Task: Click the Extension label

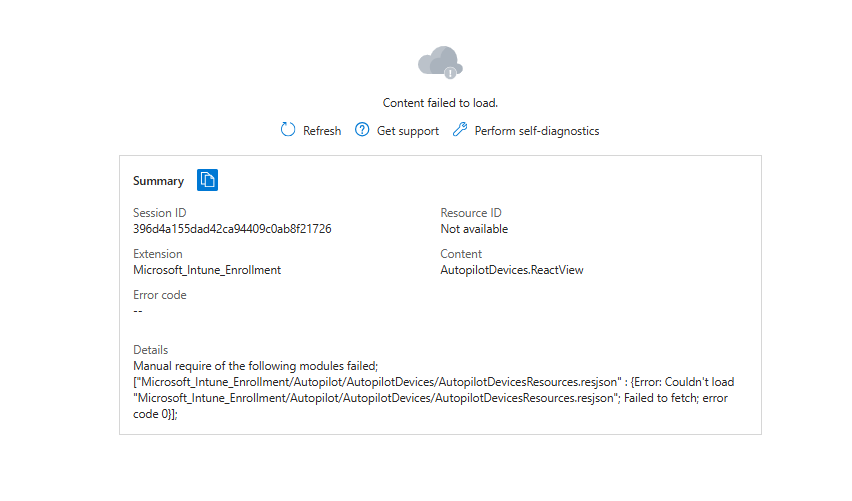Action: click(158, 254)
